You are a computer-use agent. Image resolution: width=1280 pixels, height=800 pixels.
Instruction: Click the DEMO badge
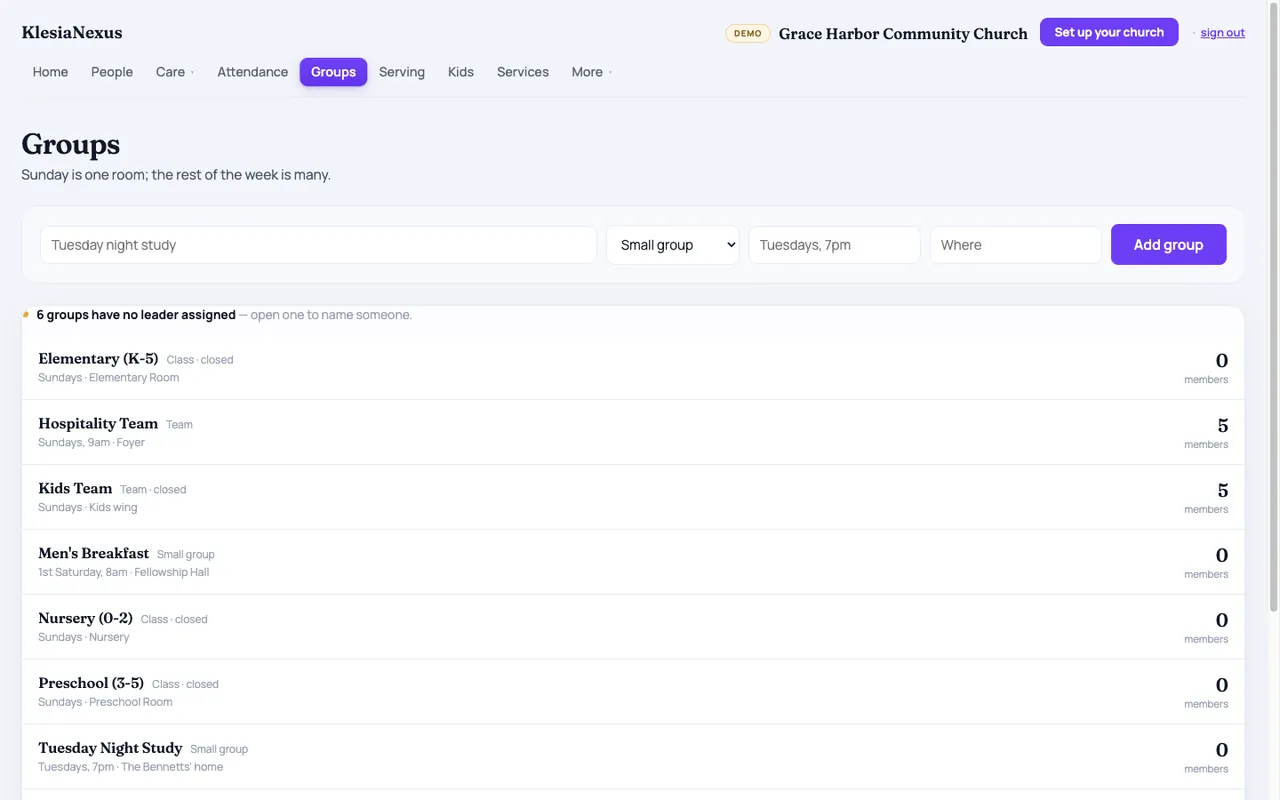pyautogui.click(x=748, y=33)
